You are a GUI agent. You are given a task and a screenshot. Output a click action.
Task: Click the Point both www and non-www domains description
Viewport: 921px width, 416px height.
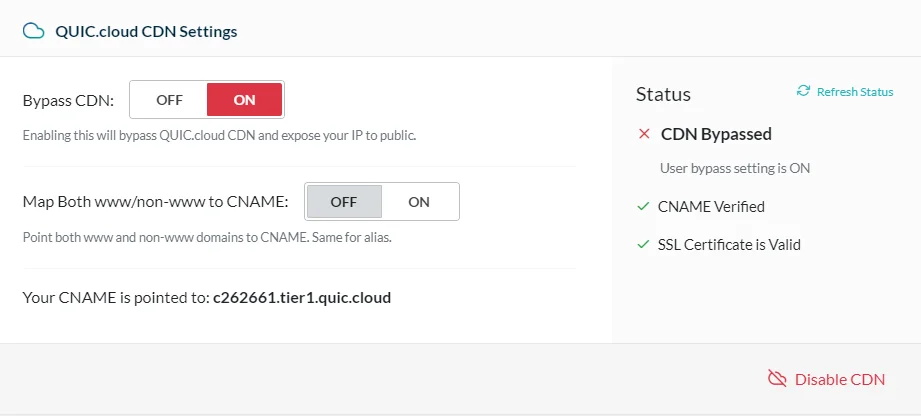207,238
